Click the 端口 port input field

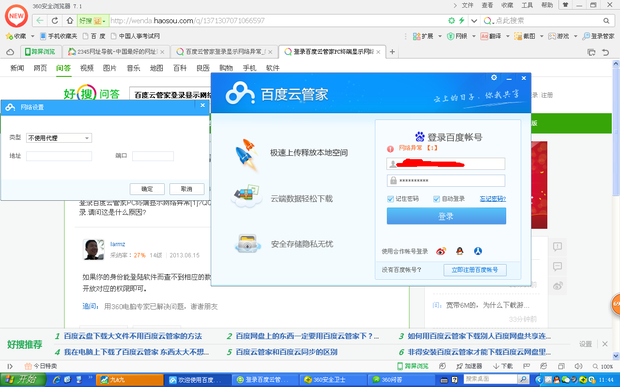point(153,156)
